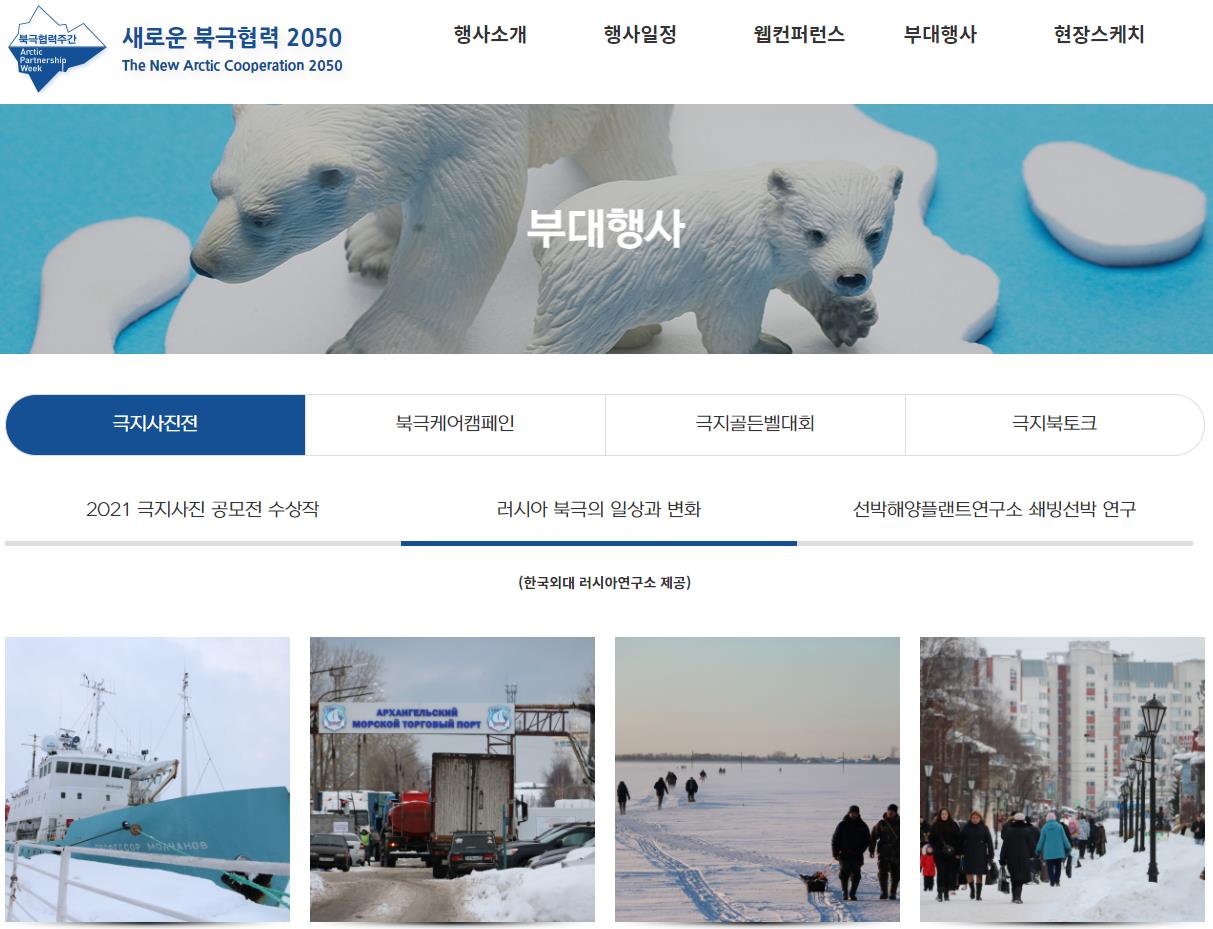Select the 러시아 북극의 일상과 변화 sub-tab
Screen dimensions: 1213x929
click(x=599, y=510)
